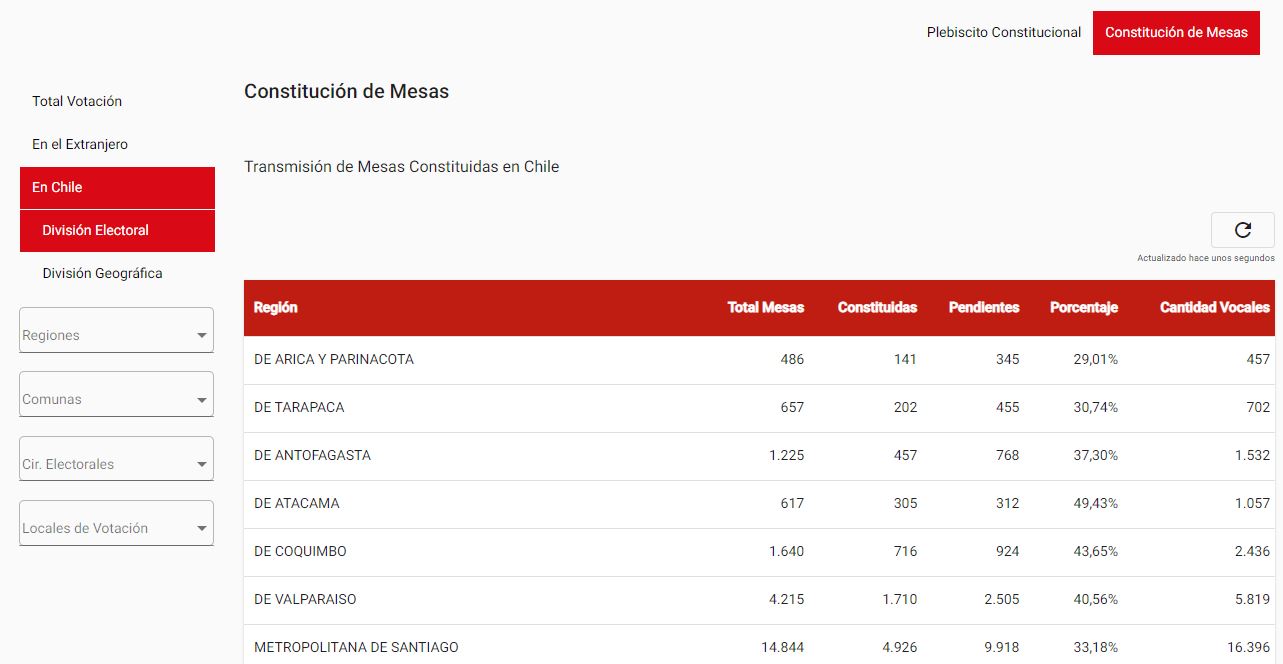Open the Cir. Electorales dropdown
This screenshot has height=664, width=1283.
tap(116, 464)
